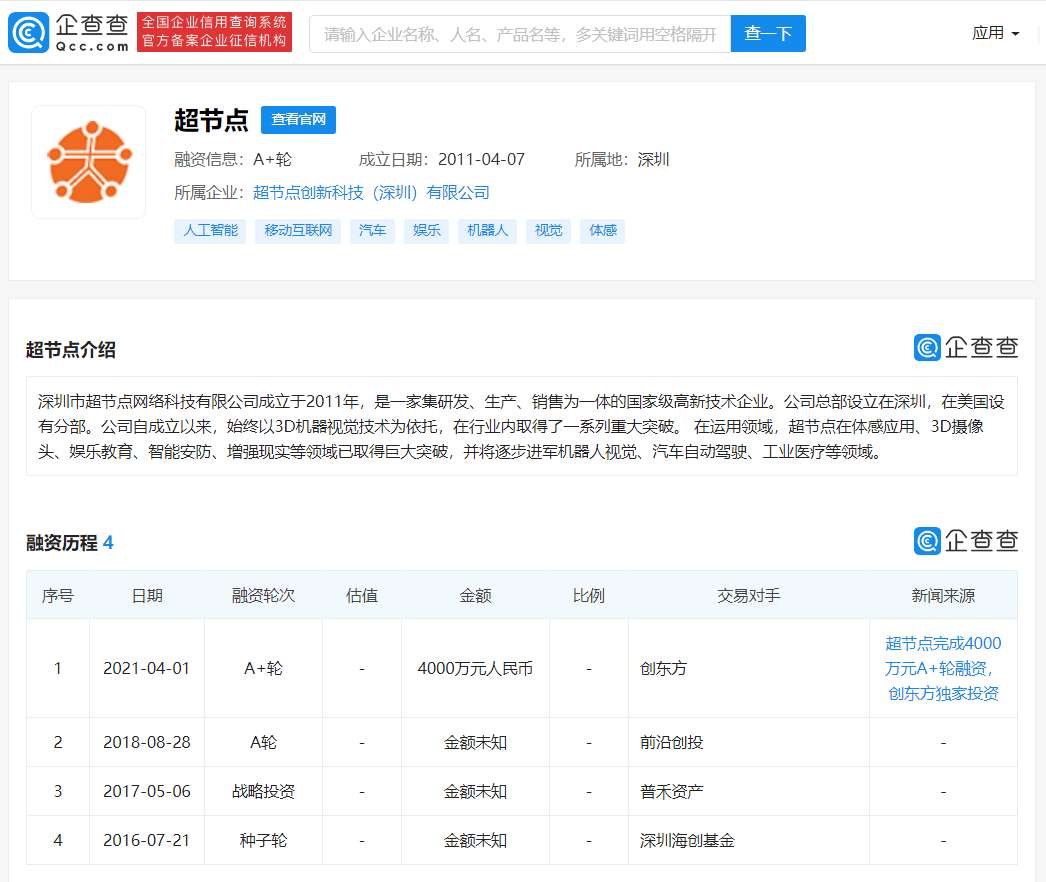Click the 战略投资 round cell
The width and height of the screenshot is (1046, 882).
[x=263, y=791]
